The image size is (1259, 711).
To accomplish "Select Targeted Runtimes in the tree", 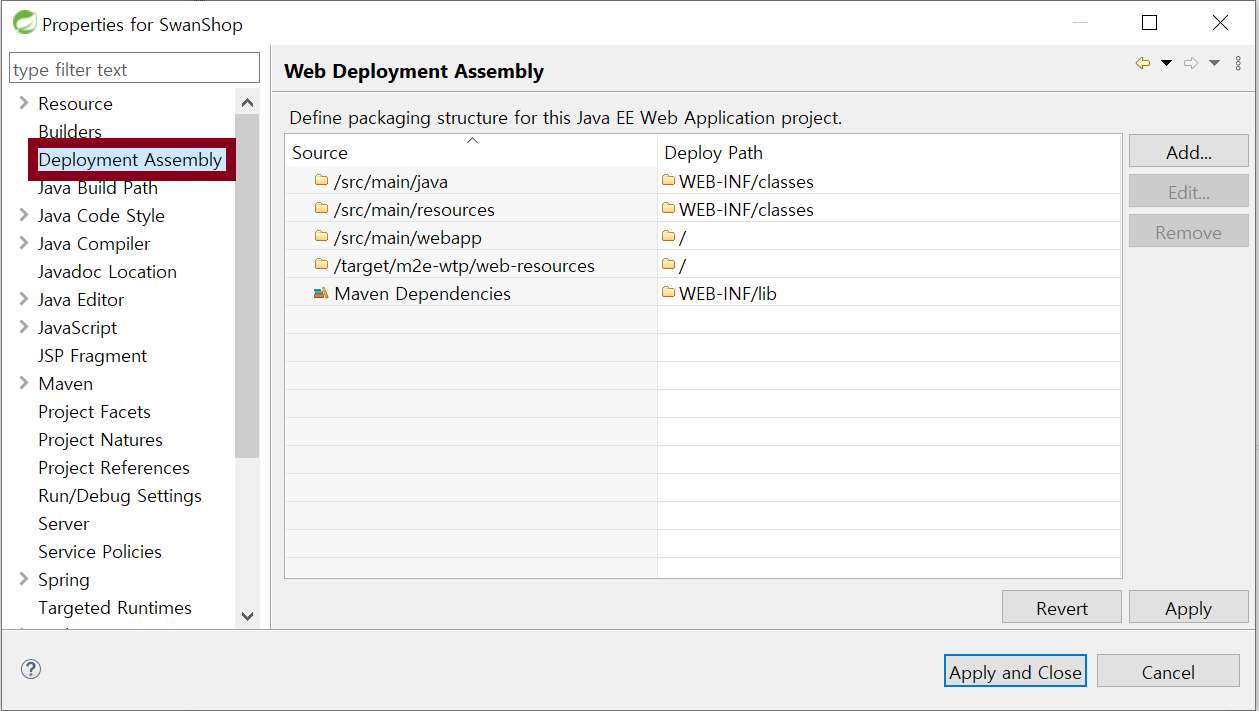I will 115,608.
